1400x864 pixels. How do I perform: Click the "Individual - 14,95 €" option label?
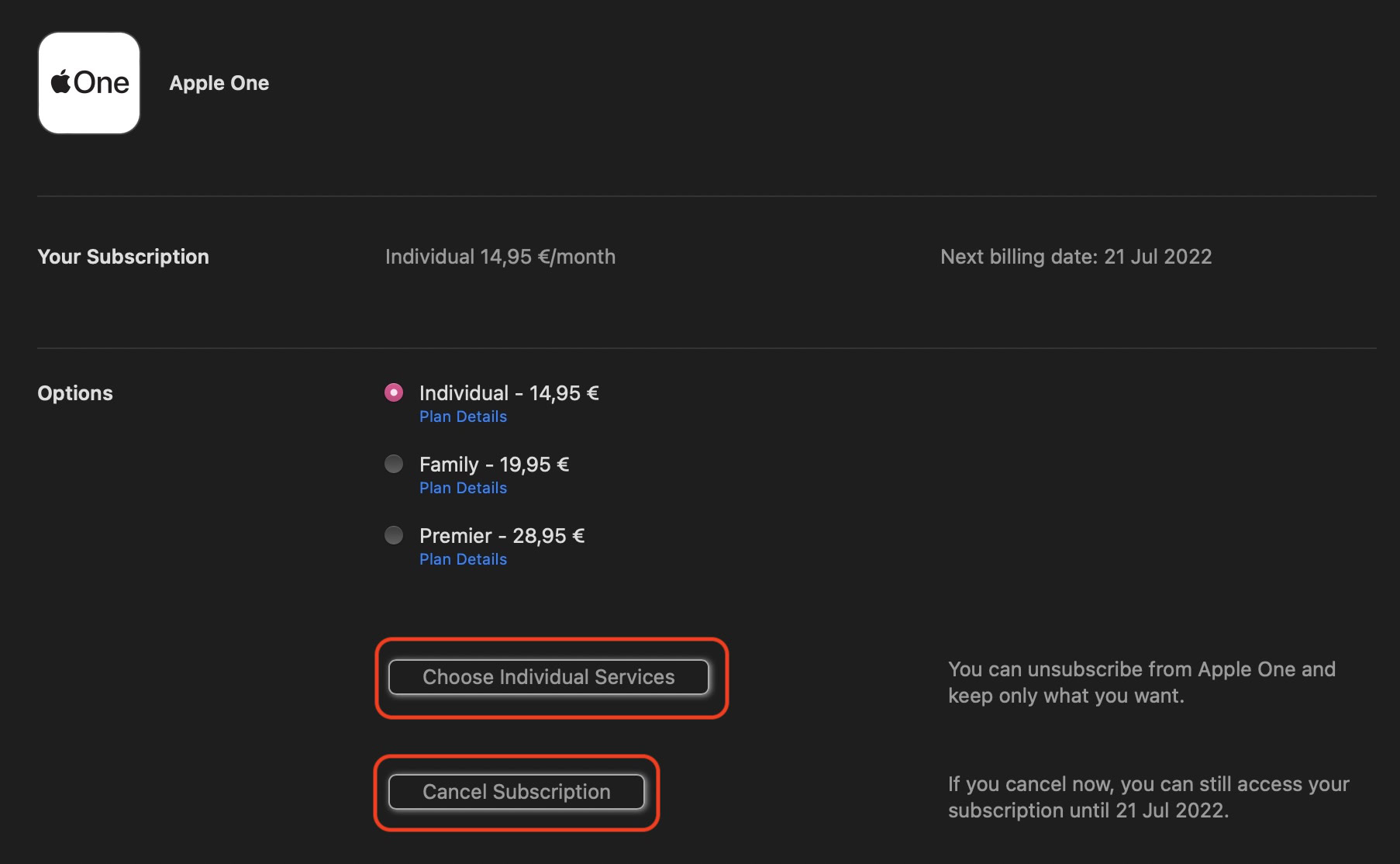[509, 393]
